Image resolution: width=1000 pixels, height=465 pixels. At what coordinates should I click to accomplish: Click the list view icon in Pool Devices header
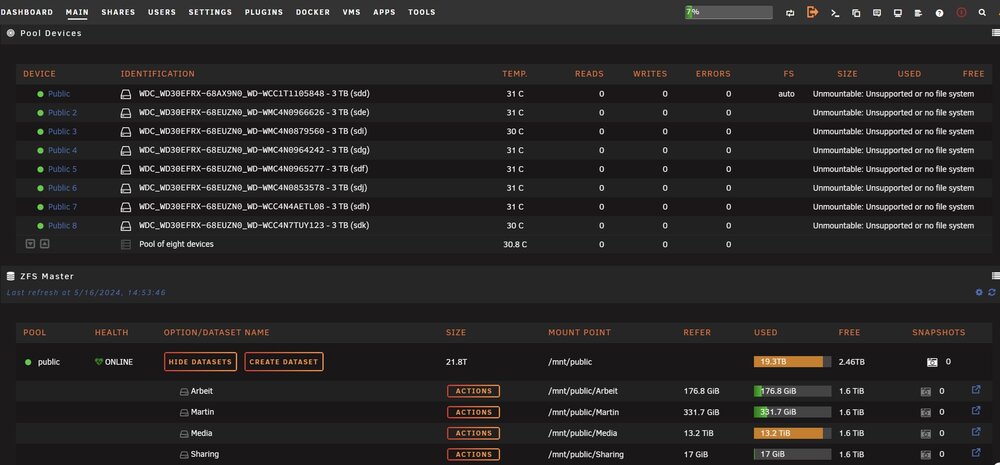point(996,33)
